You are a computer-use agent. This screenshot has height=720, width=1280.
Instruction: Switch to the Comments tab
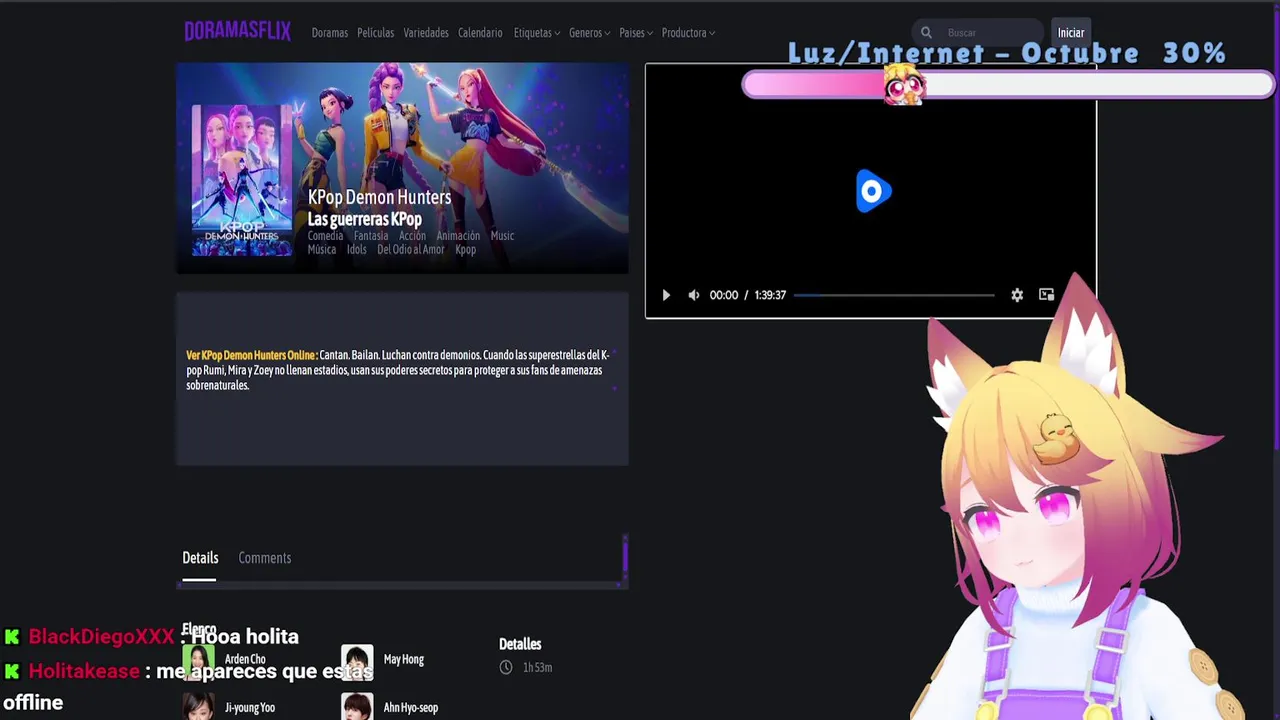(x=265, y=558)
